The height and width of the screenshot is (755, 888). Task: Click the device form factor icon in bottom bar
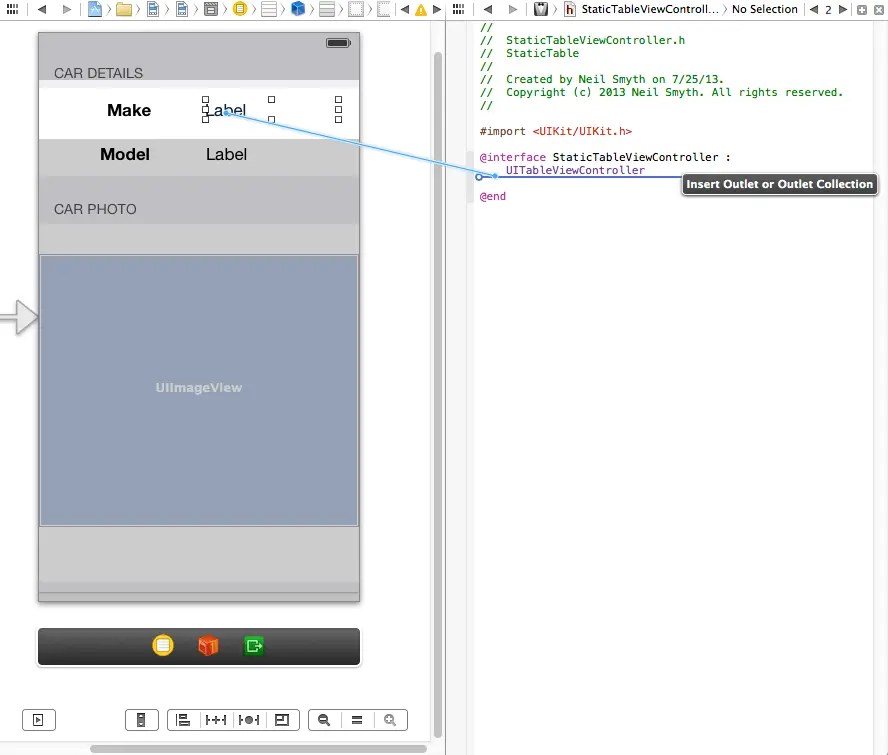141,719
